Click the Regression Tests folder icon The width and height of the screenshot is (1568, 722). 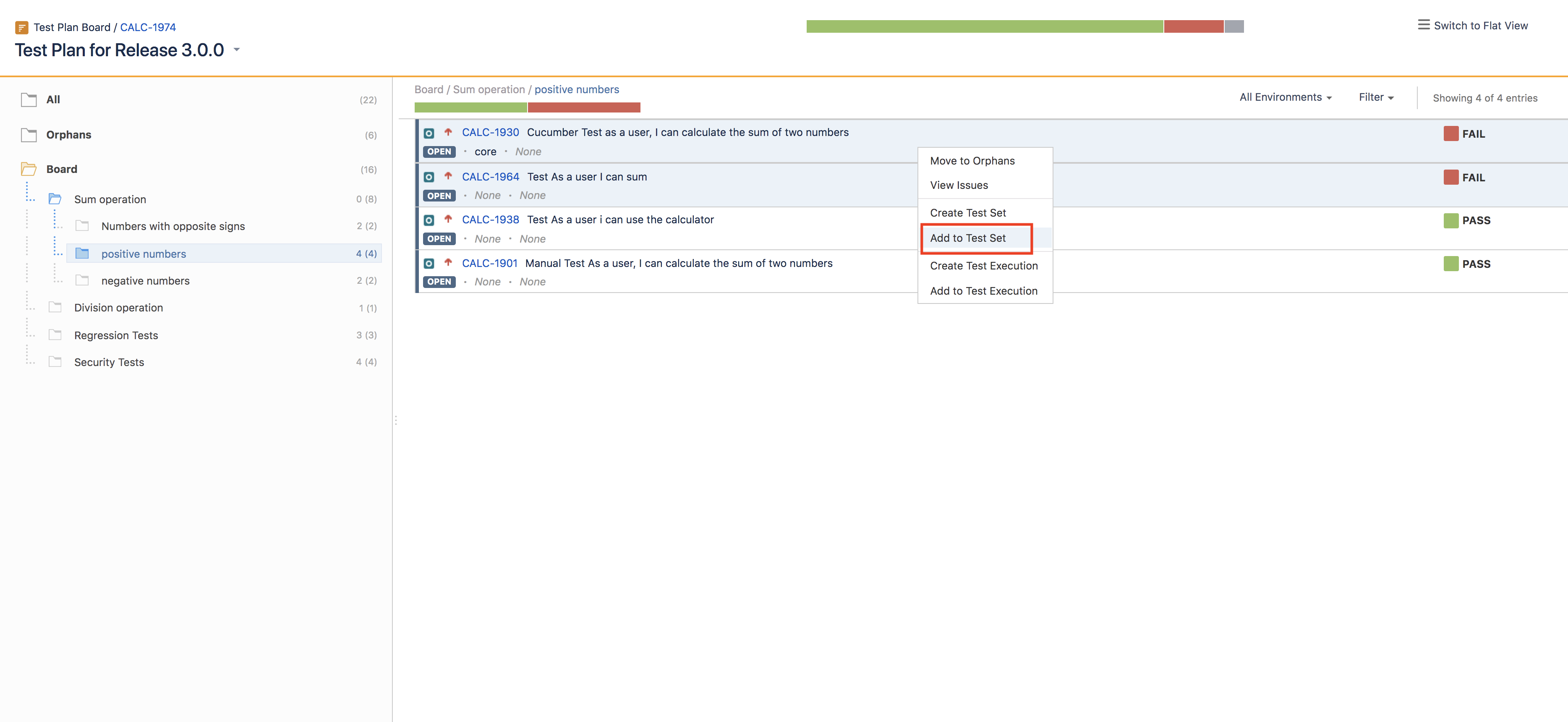pos(55,334)
